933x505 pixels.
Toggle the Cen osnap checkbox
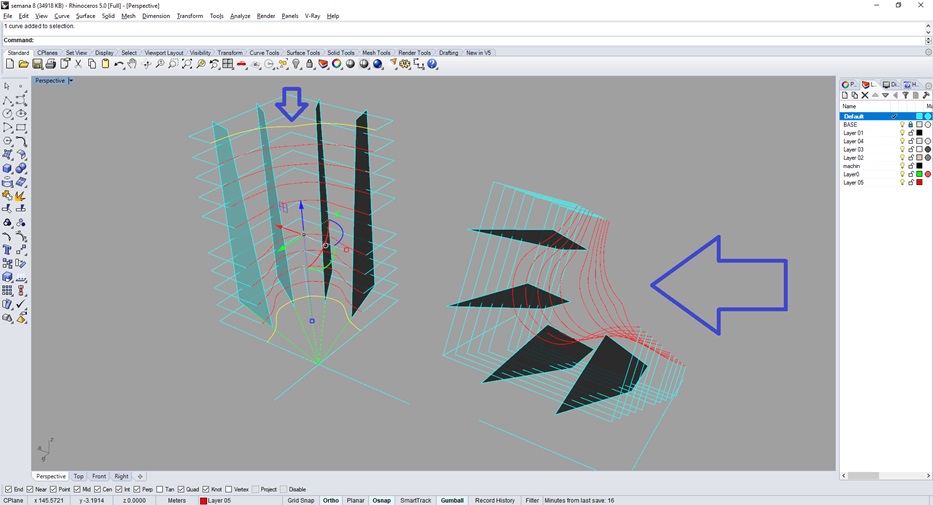pos(97,490)
